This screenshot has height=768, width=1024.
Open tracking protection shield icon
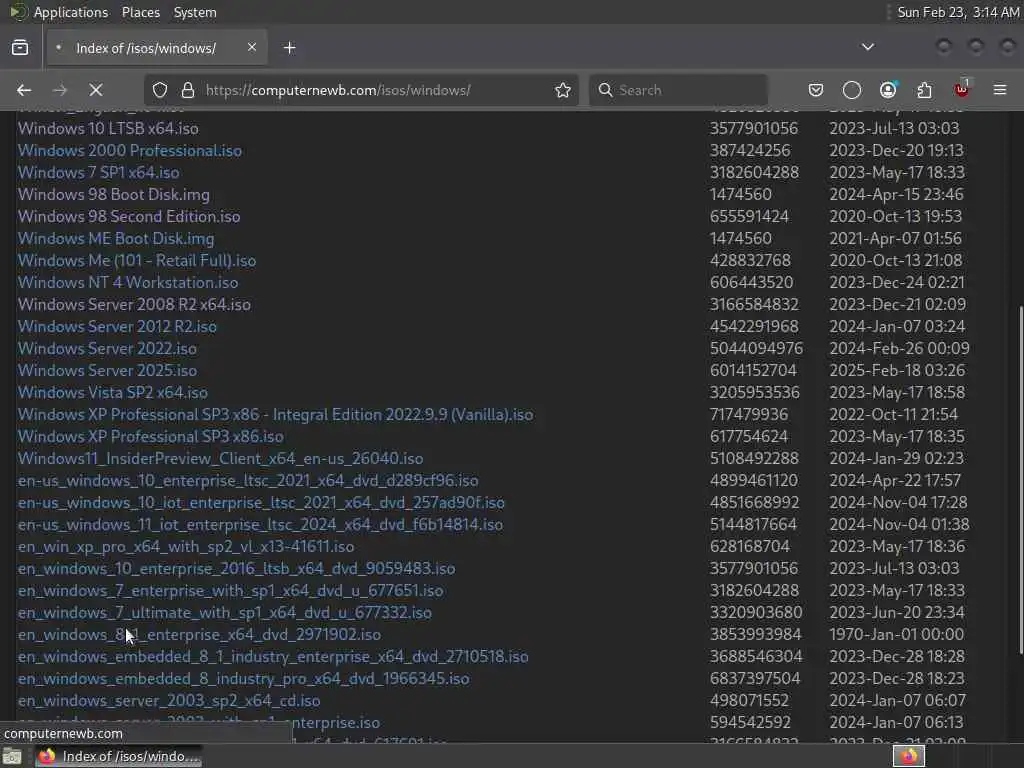tap(160, 90)
